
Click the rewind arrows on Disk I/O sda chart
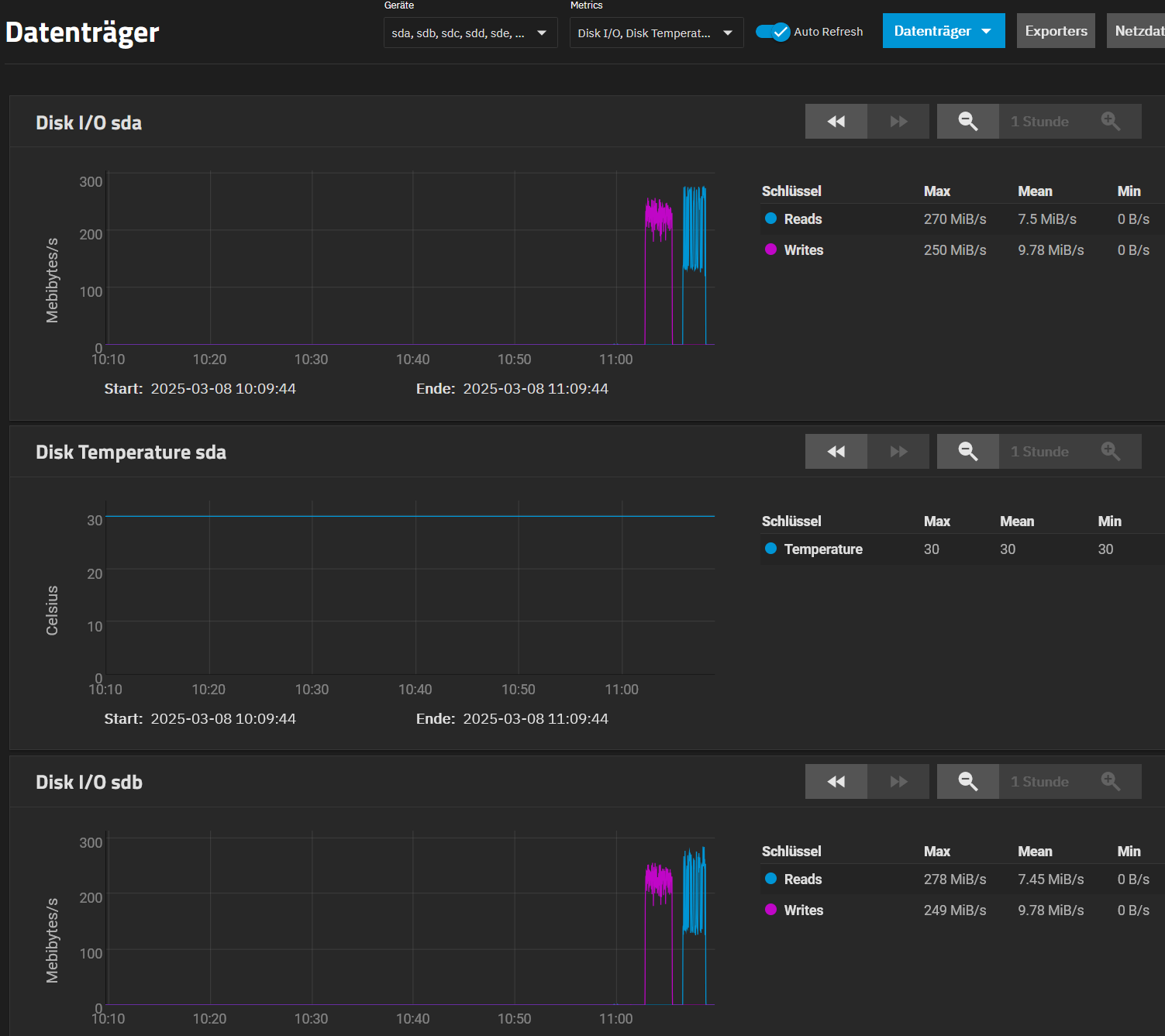point(836,121)
